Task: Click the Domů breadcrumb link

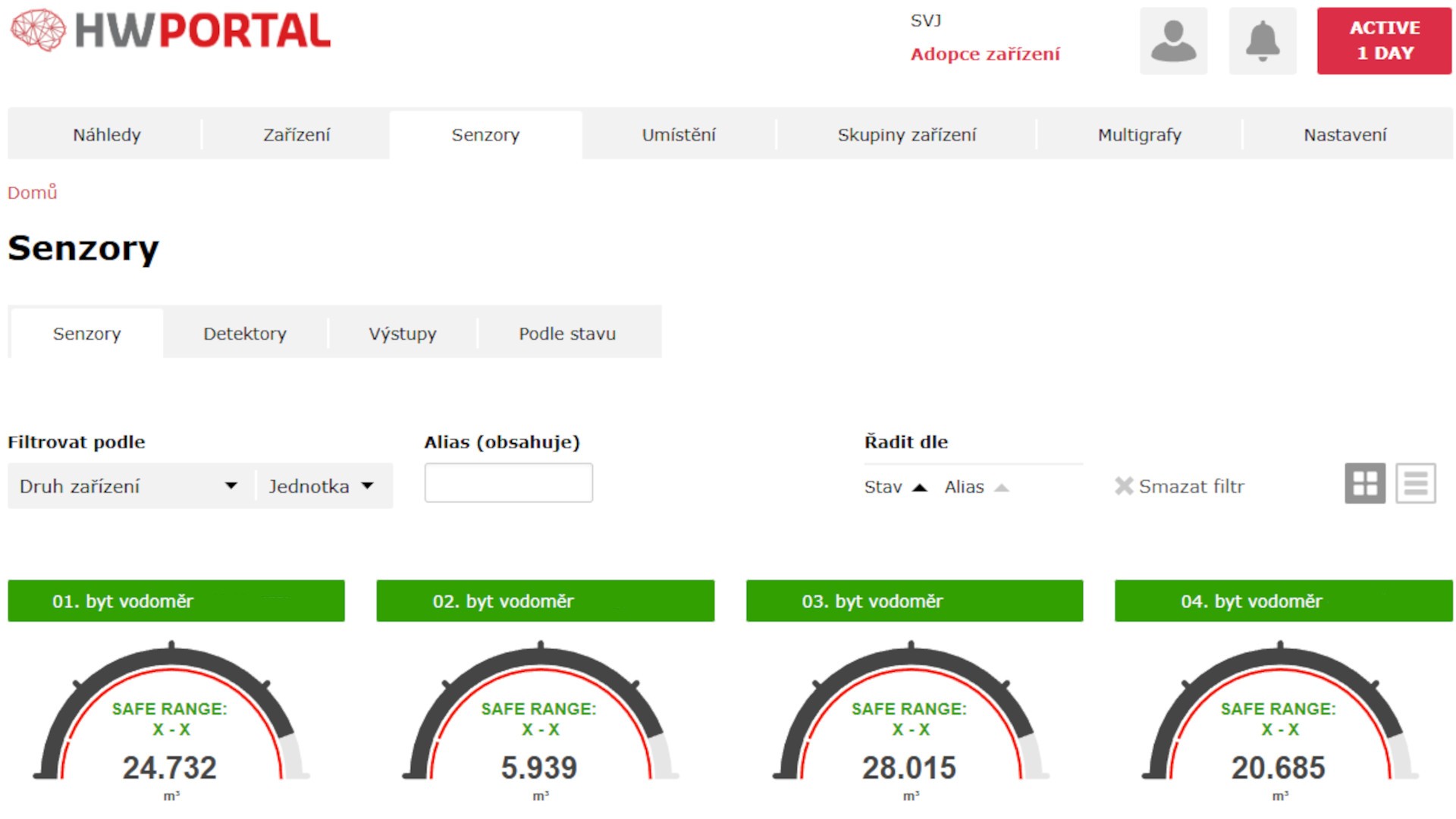Action: click(x=32, y=193)
